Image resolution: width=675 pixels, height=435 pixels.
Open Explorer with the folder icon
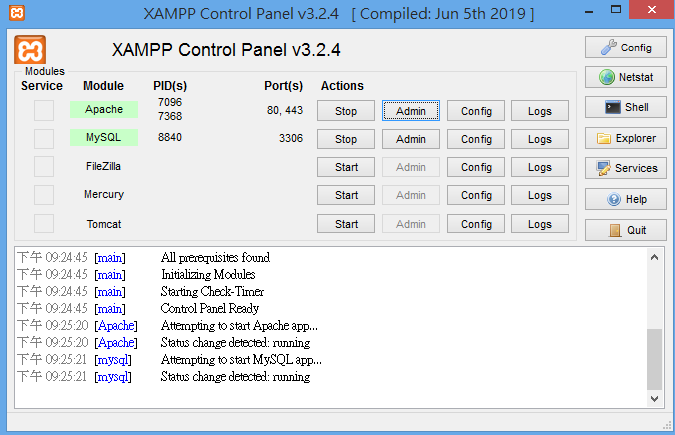[x=625, y=138]
